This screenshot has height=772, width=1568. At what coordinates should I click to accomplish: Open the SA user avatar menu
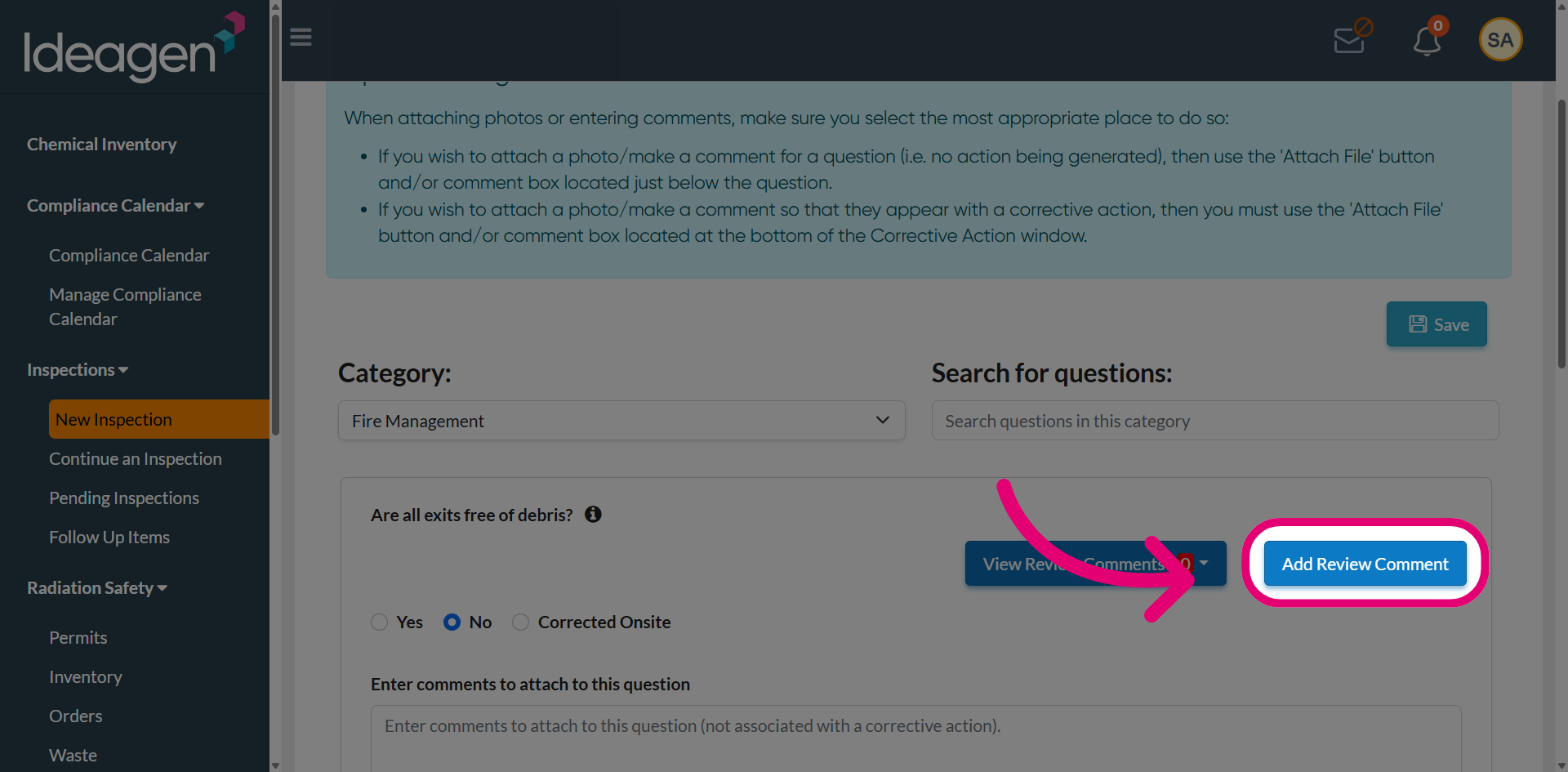[x=1500, y=39]
